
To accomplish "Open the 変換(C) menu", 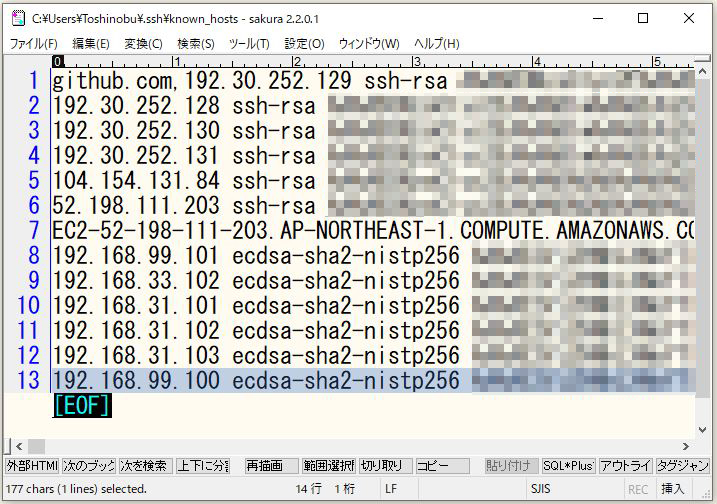I will pos(144,44).
